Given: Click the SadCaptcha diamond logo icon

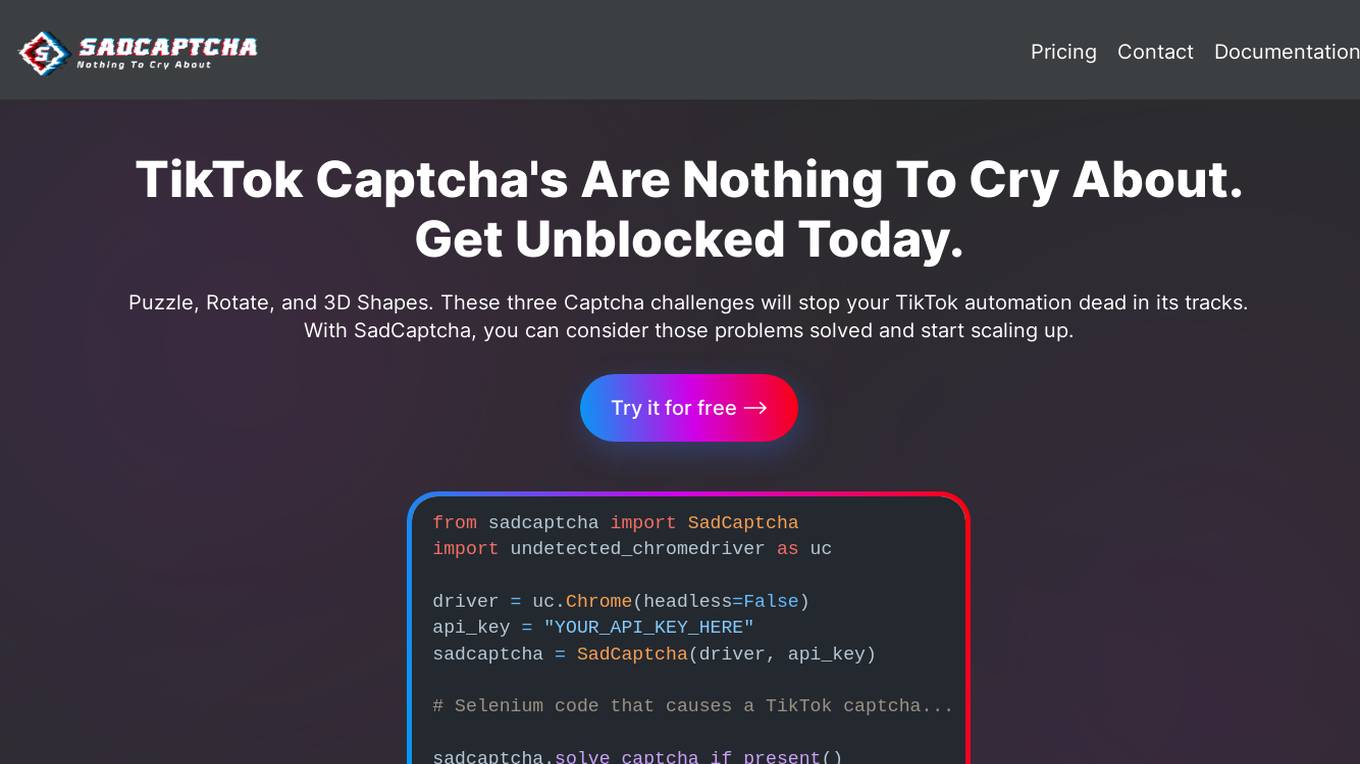Looking at the screenshot, I should pyautogui.click(x=44, y=53).
